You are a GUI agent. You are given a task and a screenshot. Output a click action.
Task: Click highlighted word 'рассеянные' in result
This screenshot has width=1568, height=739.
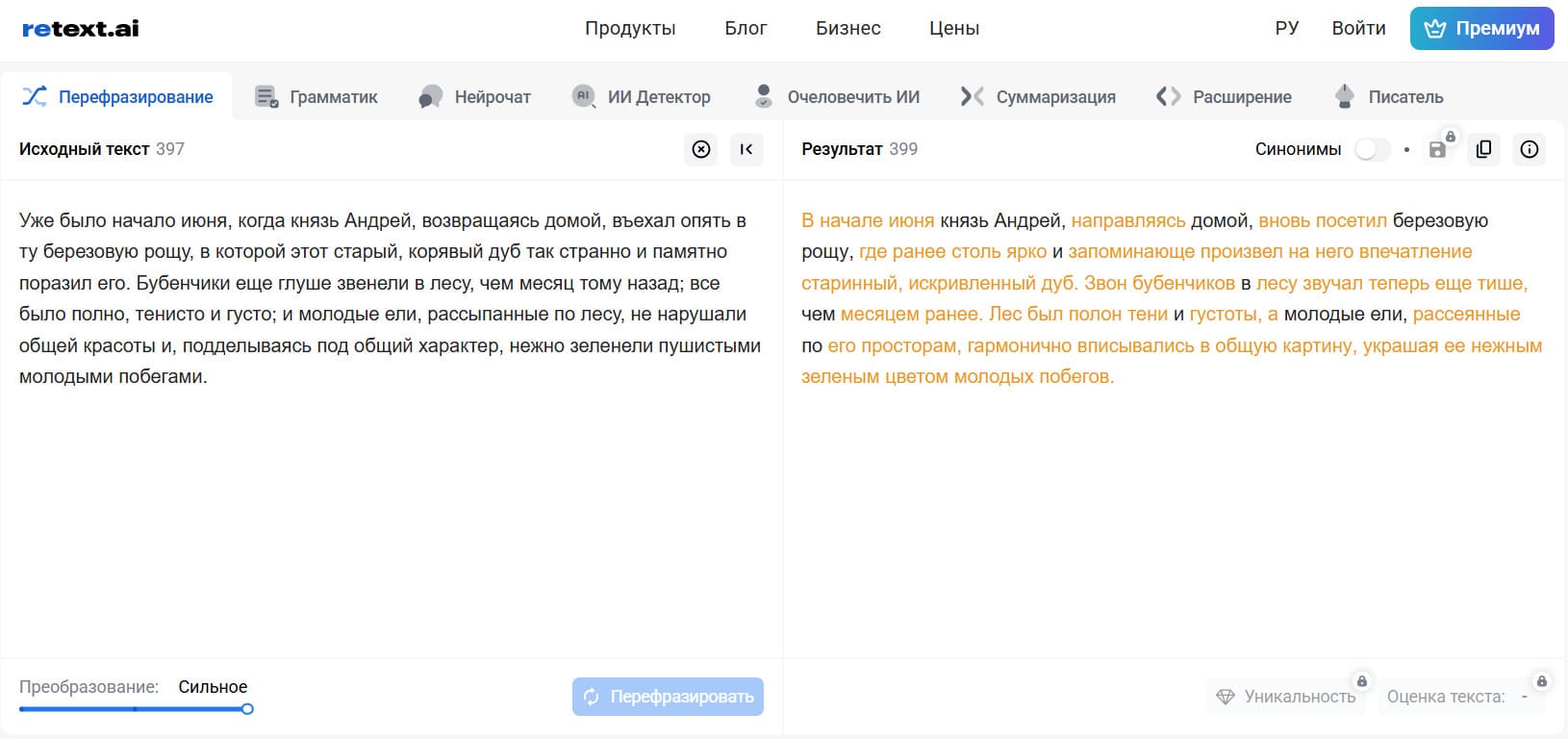point(1467,314)
